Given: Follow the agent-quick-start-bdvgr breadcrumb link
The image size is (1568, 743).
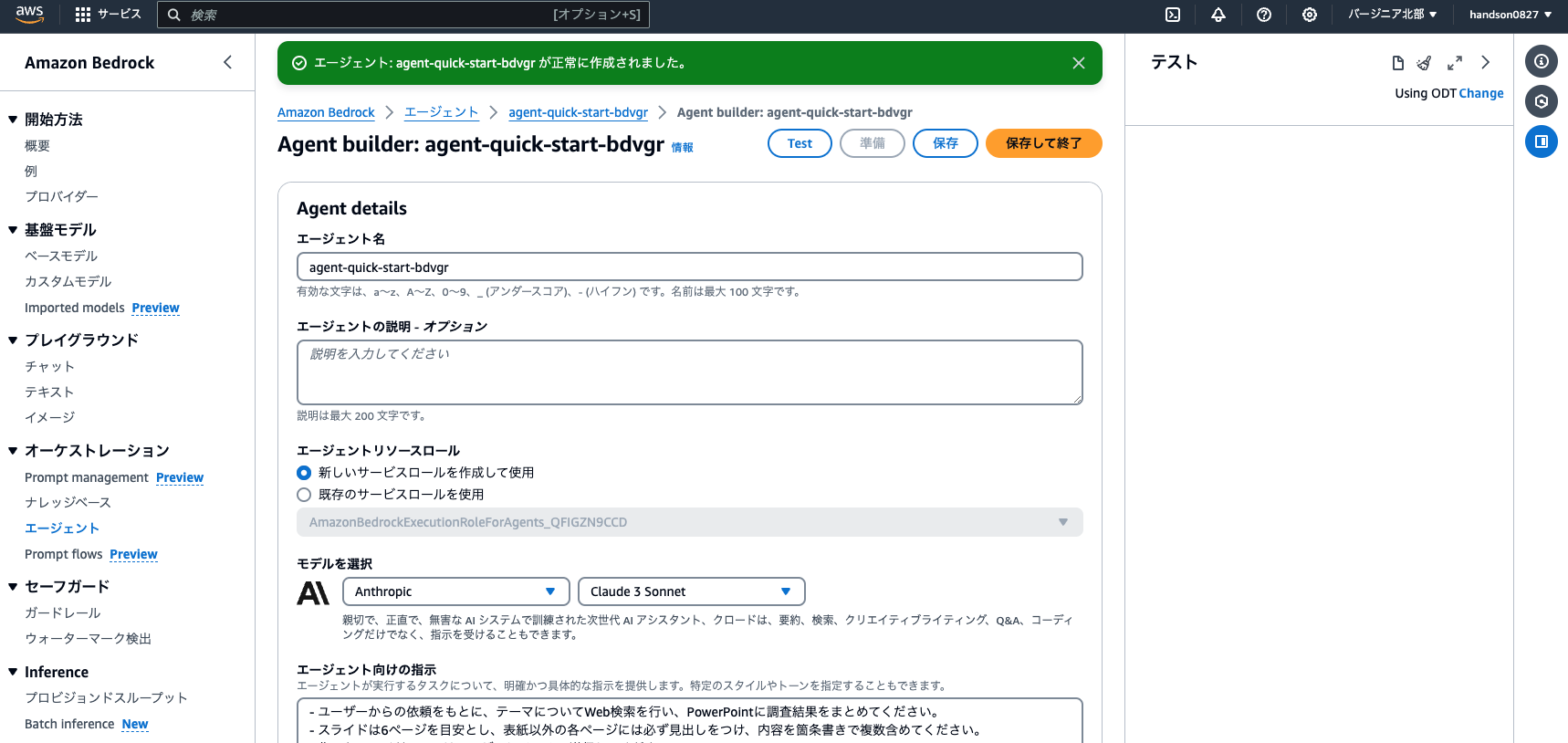Looking at the screenshot, I should [x=578, y=112].
